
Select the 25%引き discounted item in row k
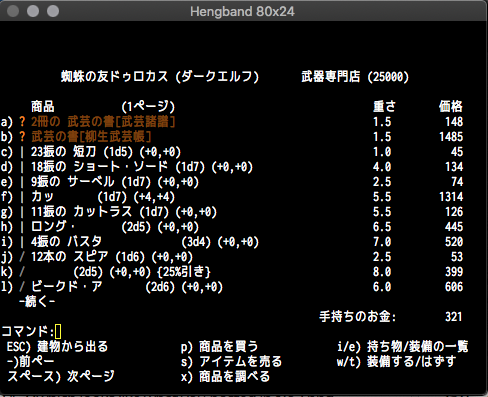coord(232,272)
